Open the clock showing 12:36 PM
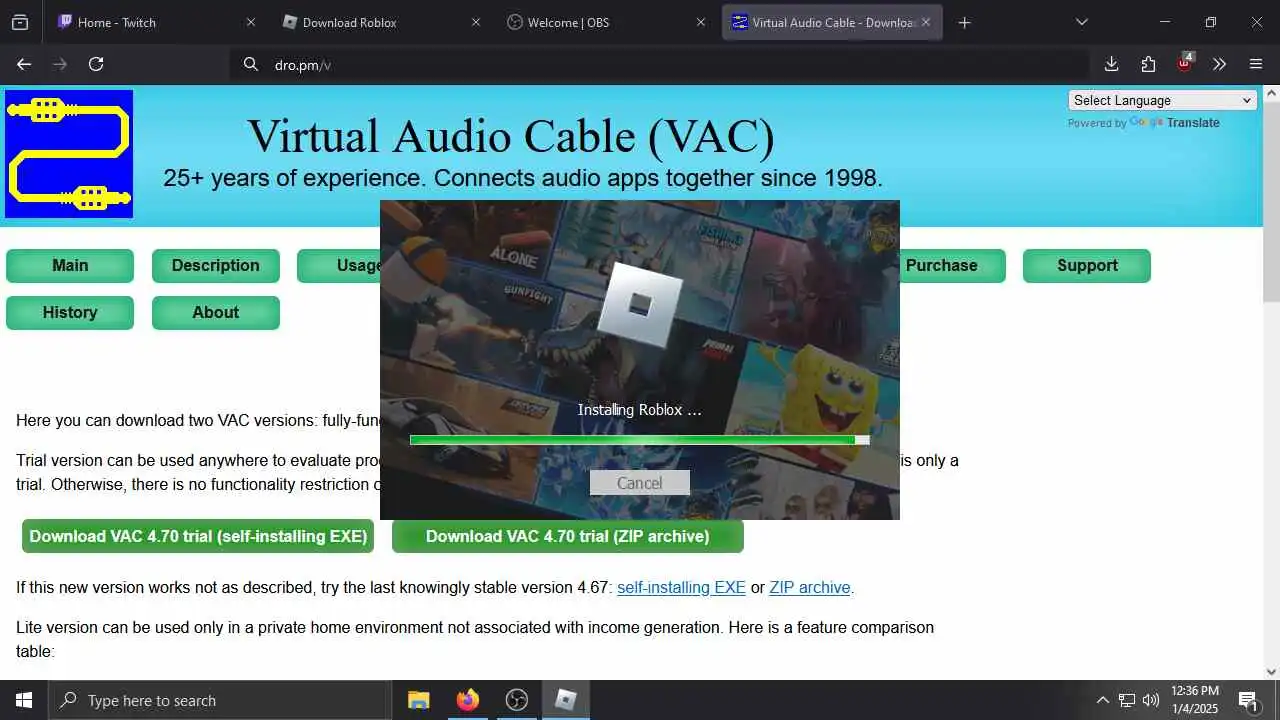1280x720 pixels. click(x=1195, y=700)
